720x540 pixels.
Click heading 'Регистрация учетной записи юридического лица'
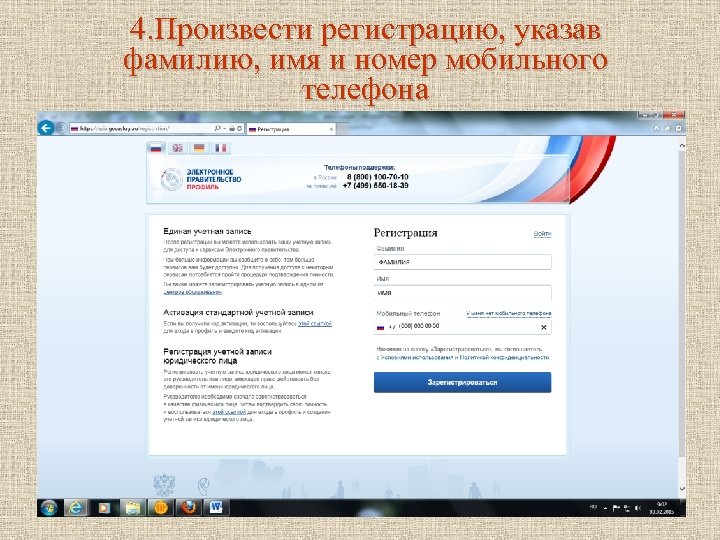217,356
